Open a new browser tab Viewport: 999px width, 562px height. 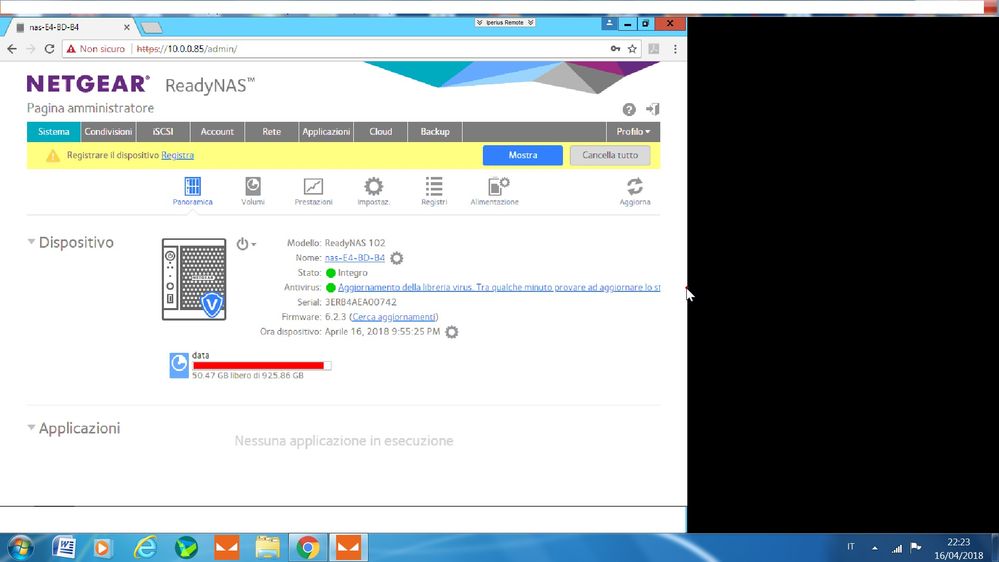[152, 27]
